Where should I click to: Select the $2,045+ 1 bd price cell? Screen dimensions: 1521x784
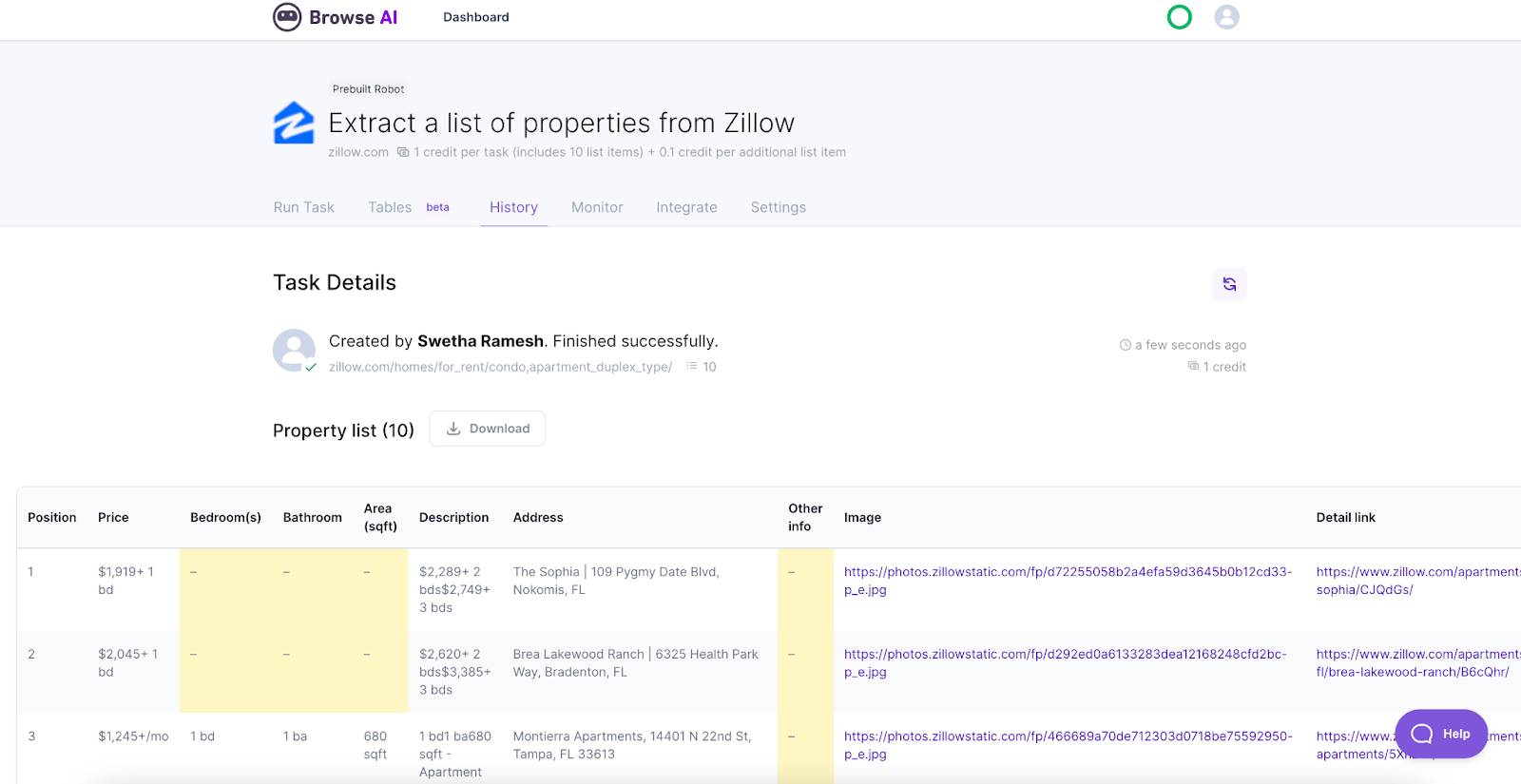[128, 663]
